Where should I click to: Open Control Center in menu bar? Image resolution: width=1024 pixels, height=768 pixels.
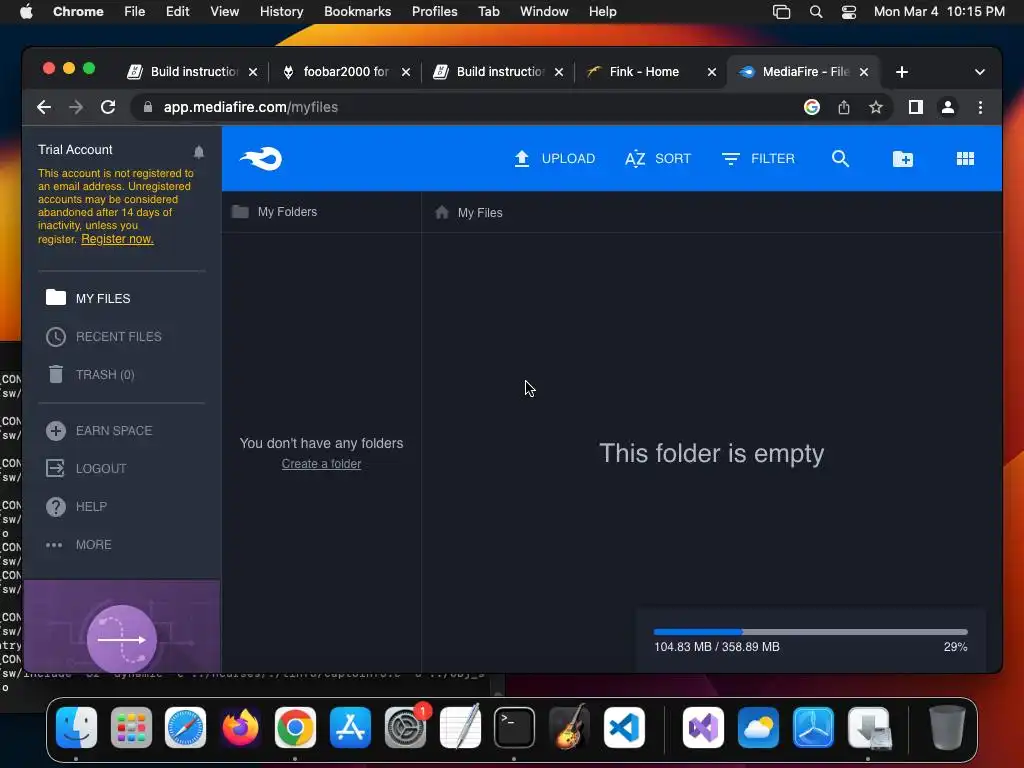[848, 12]
